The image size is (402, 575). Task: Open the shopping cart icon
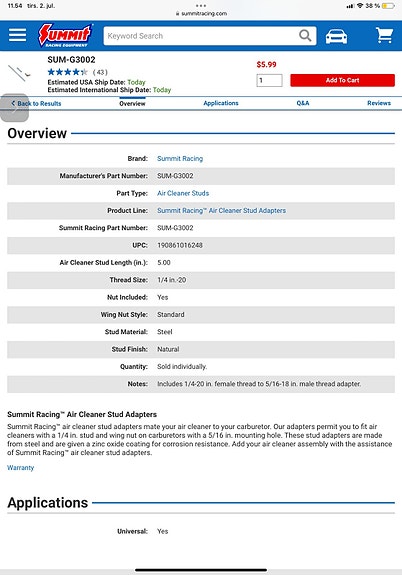384,35
